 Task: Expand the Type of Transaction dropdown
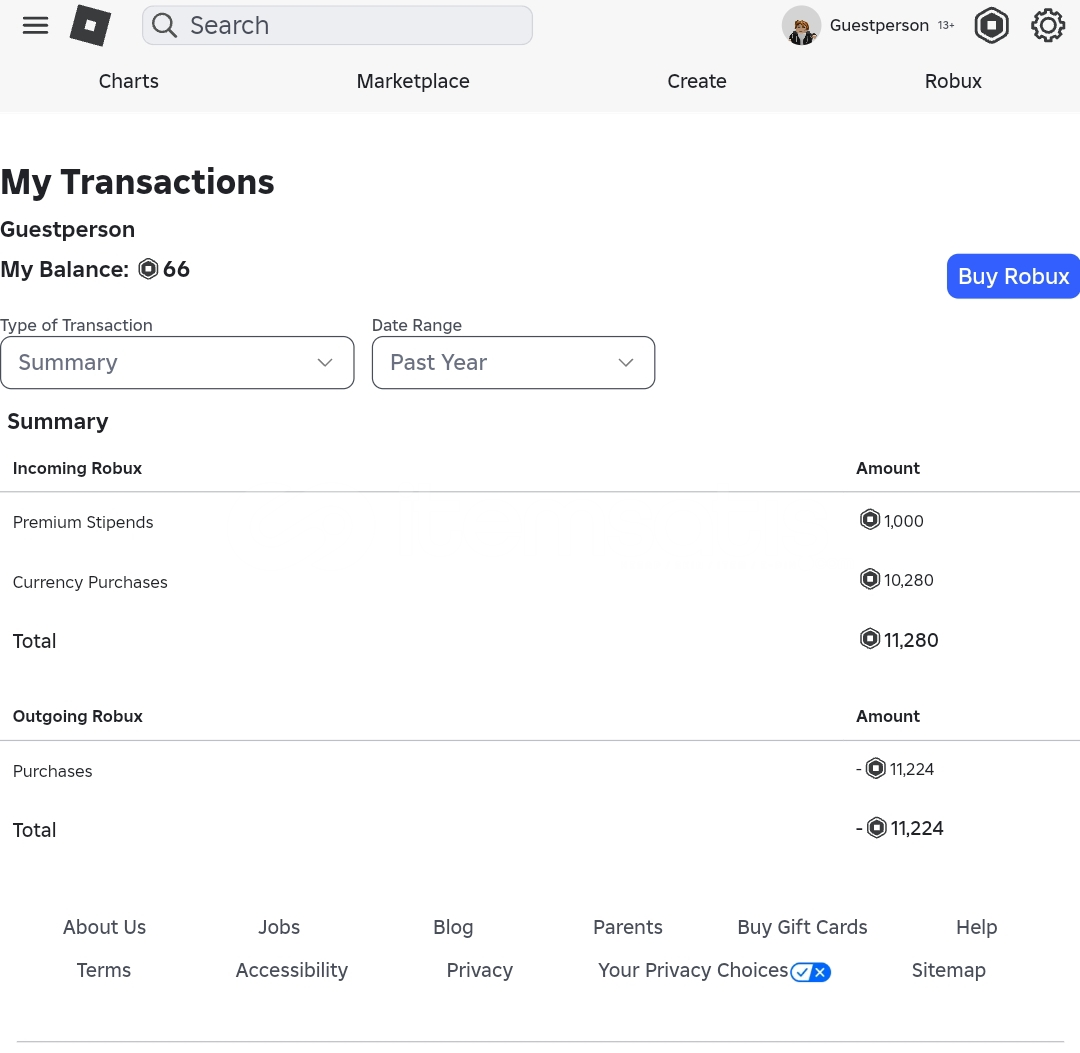(x=177, y=362)
